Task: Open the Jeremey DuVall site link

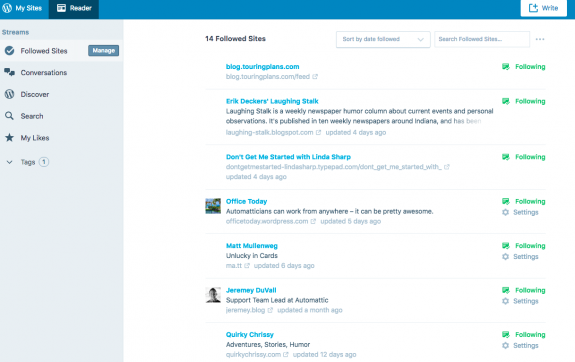Action: click(251, 290)
